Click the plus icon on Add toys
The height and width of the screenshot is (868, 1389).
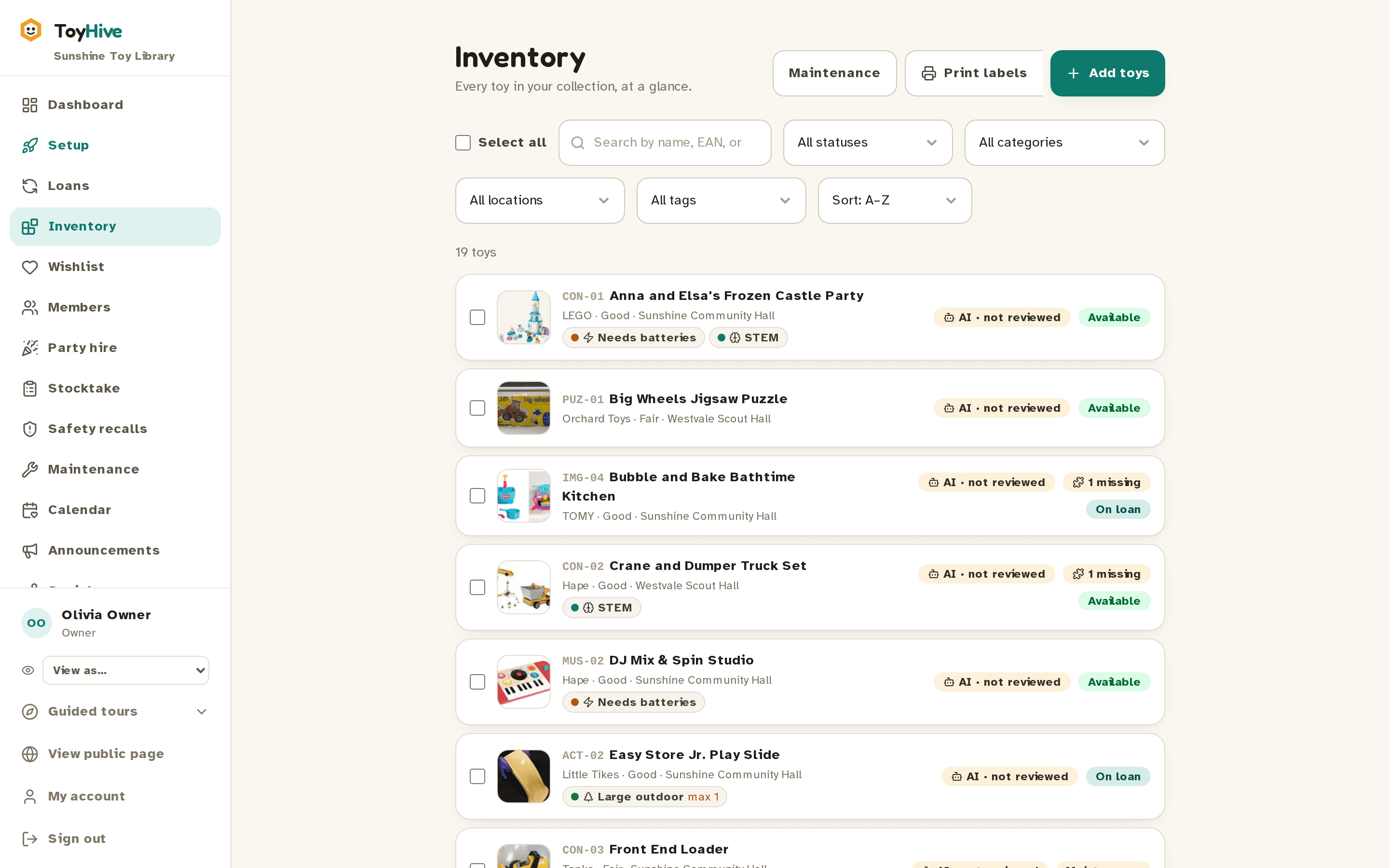[x=1073, y=73]
